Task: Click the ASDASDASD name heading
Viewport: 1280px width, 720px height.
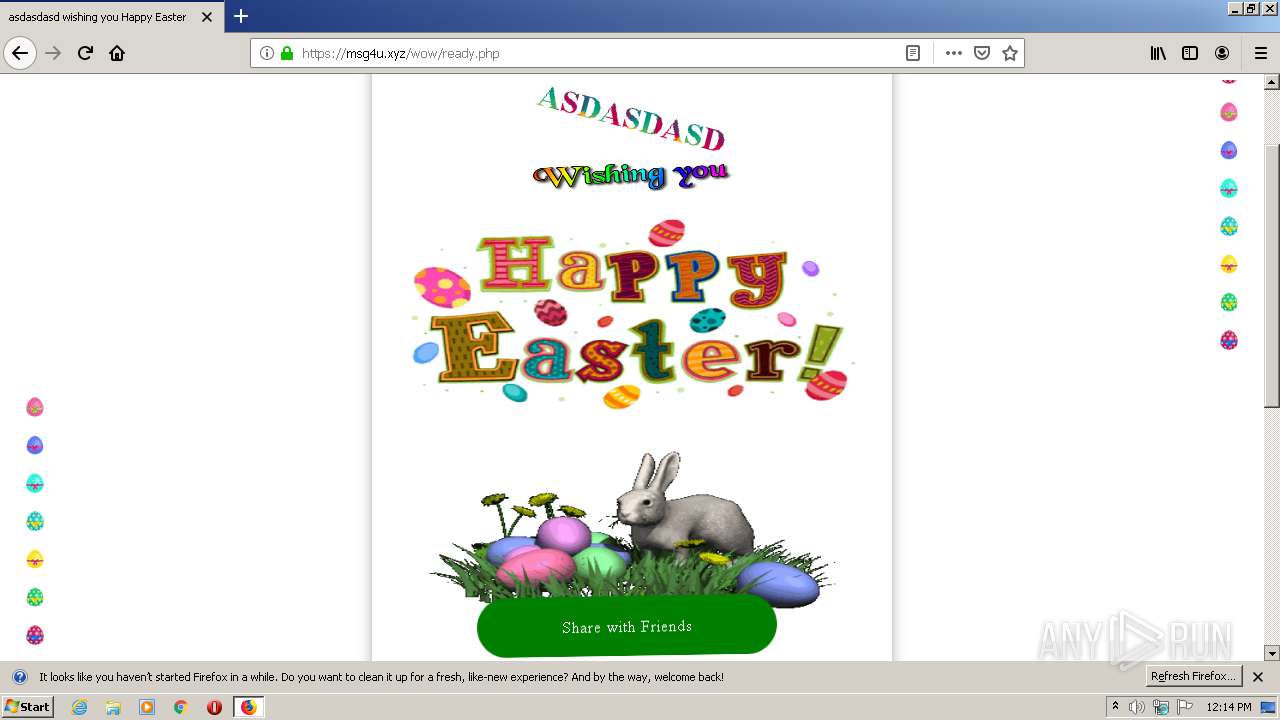Action: pyautogui.click(x=630, y=118)
